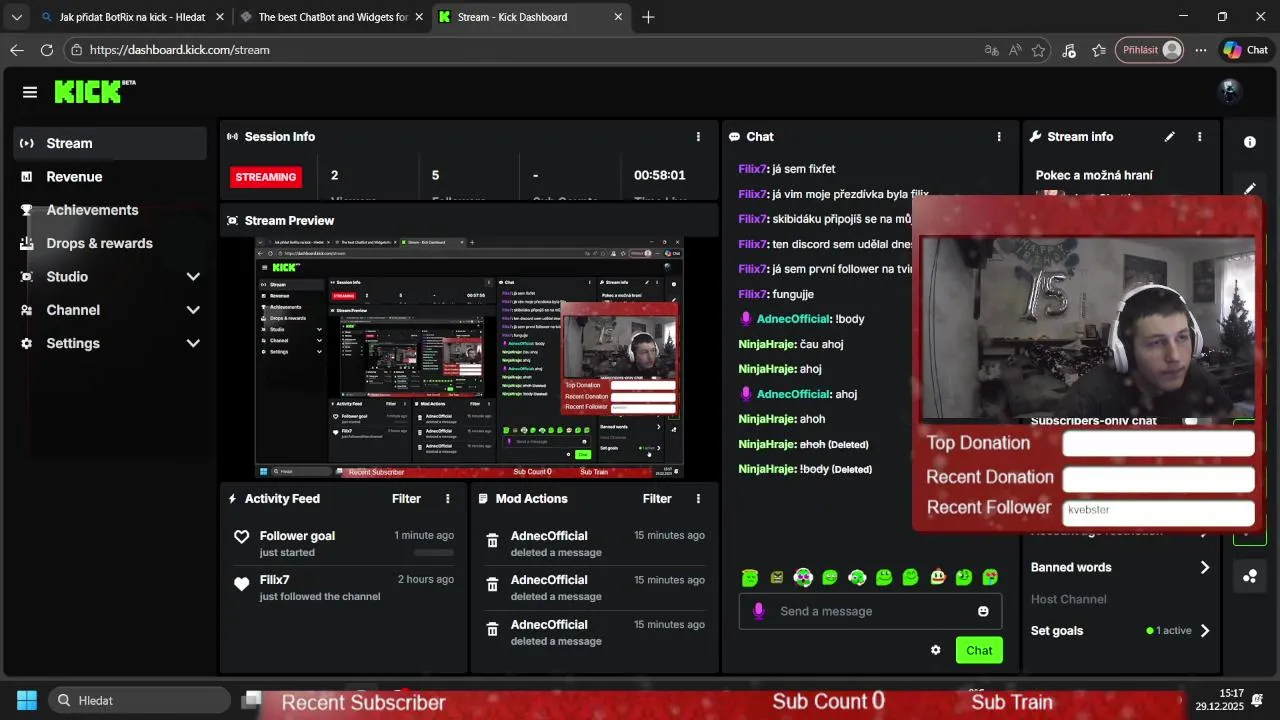Insert the emote with white headphones

click(x=857, y=577)
